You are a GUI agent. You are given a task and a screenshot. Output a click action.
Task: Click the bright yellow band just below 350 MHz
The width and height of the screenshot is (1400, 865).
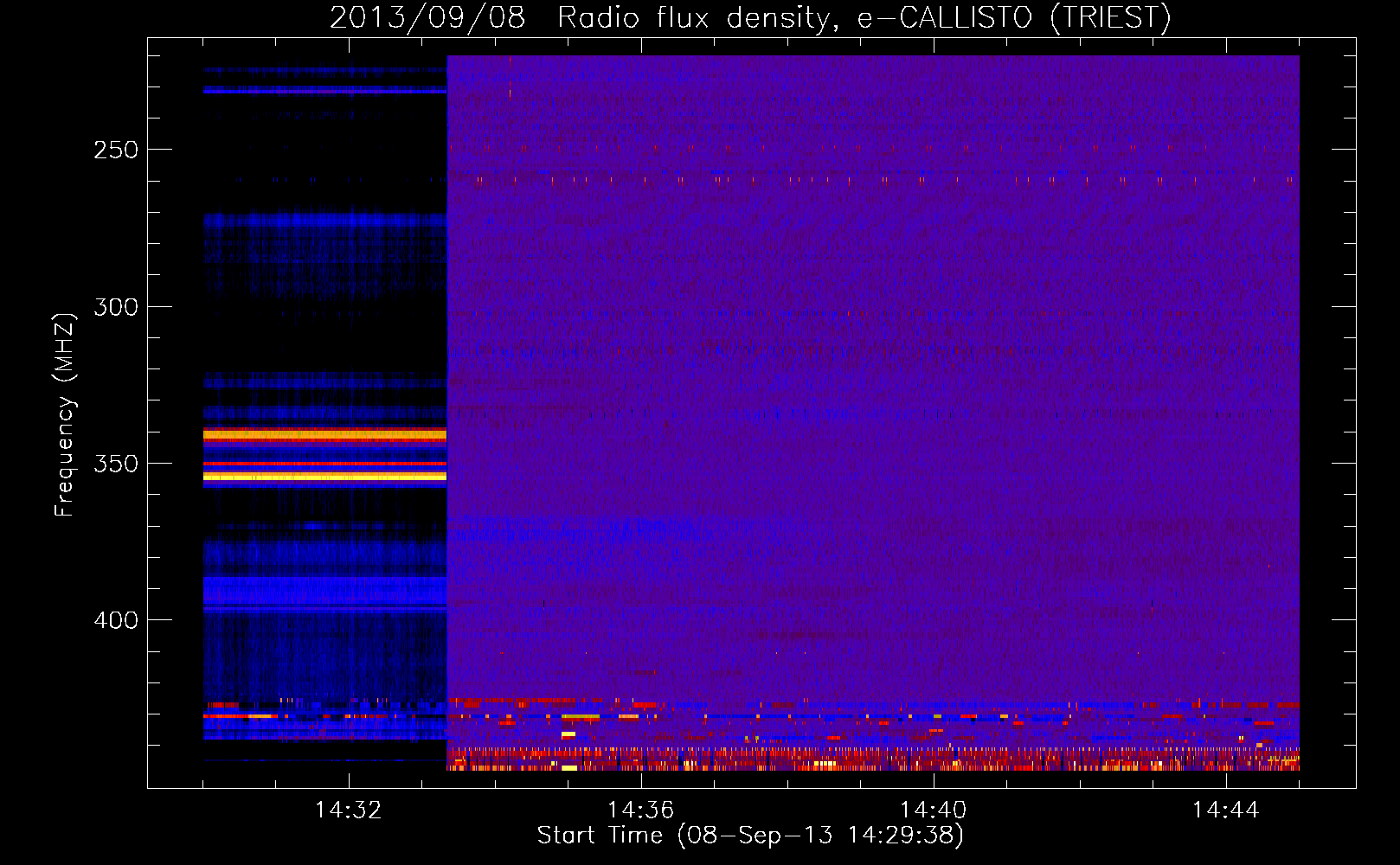click(x=324, y=476)
